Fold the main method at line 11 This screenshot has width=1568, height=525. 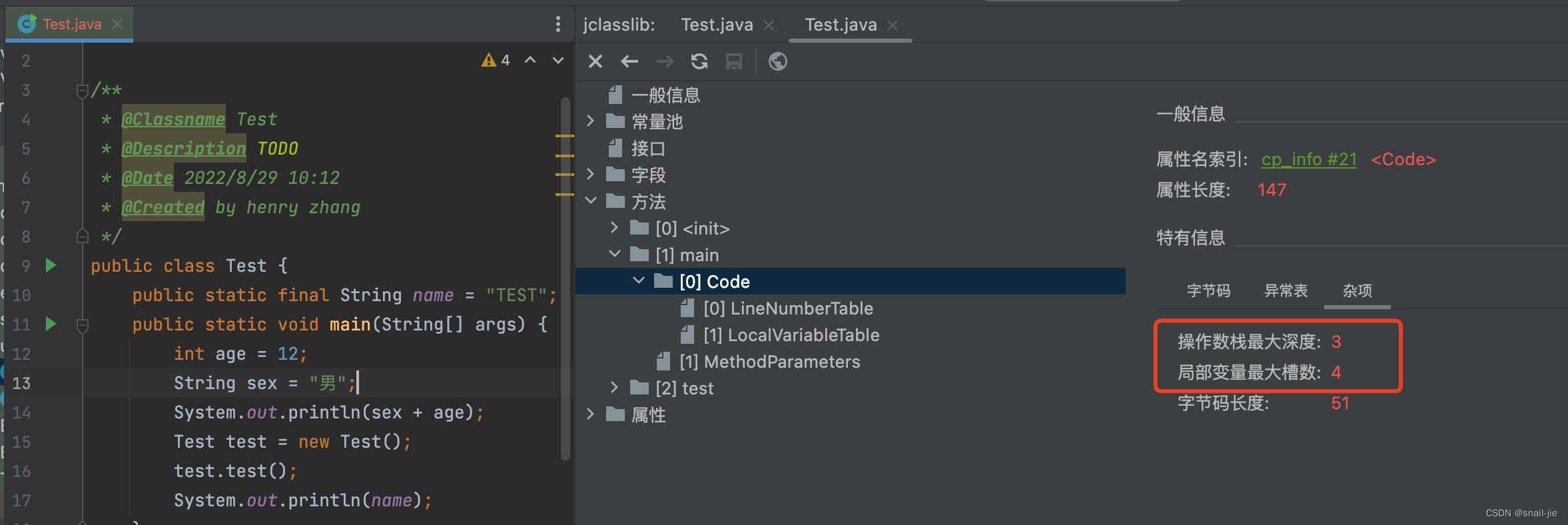pos(83,325)
